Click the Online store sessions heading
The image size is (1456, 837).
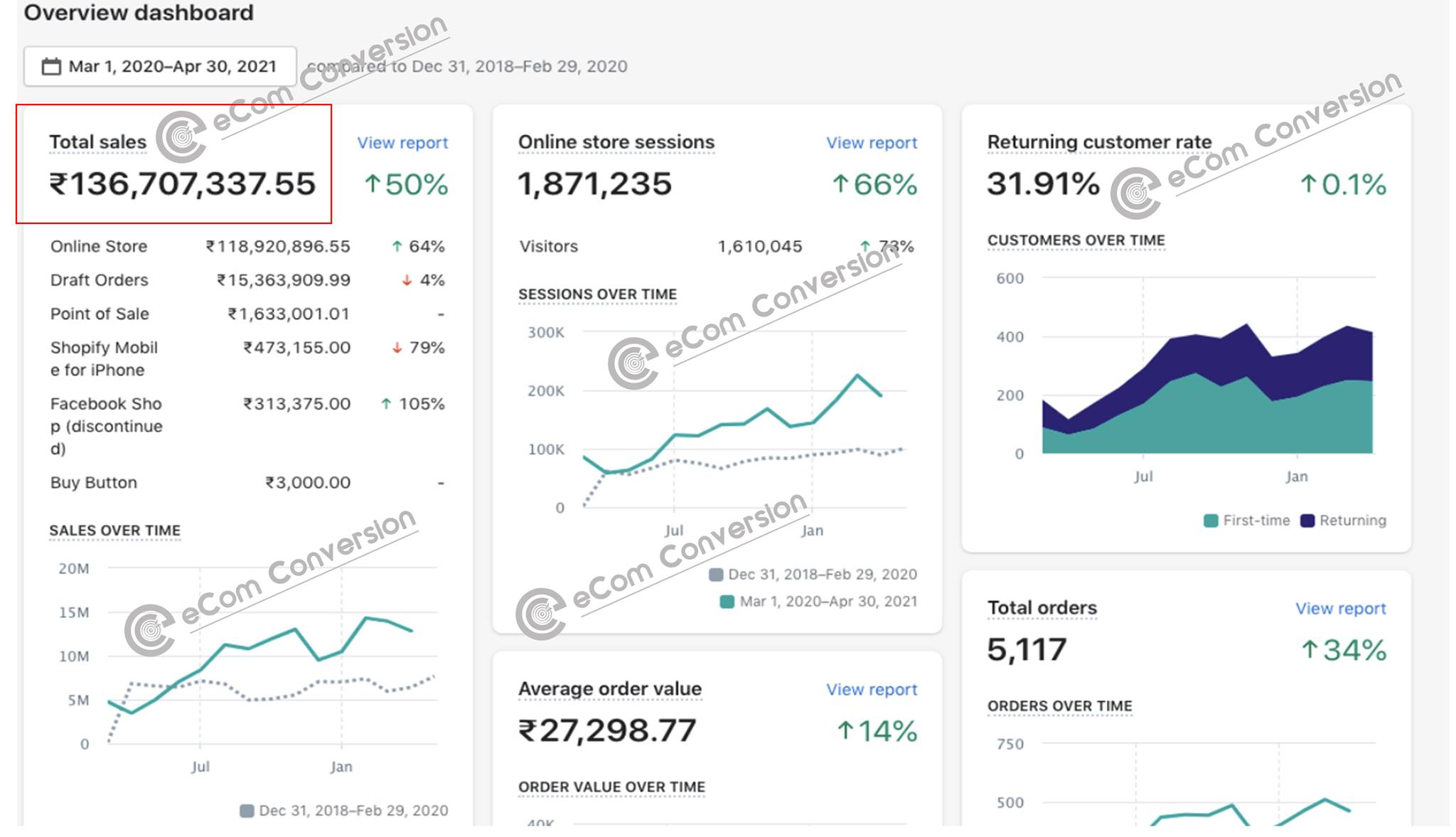pyautogui.click(x=616, y=142)
